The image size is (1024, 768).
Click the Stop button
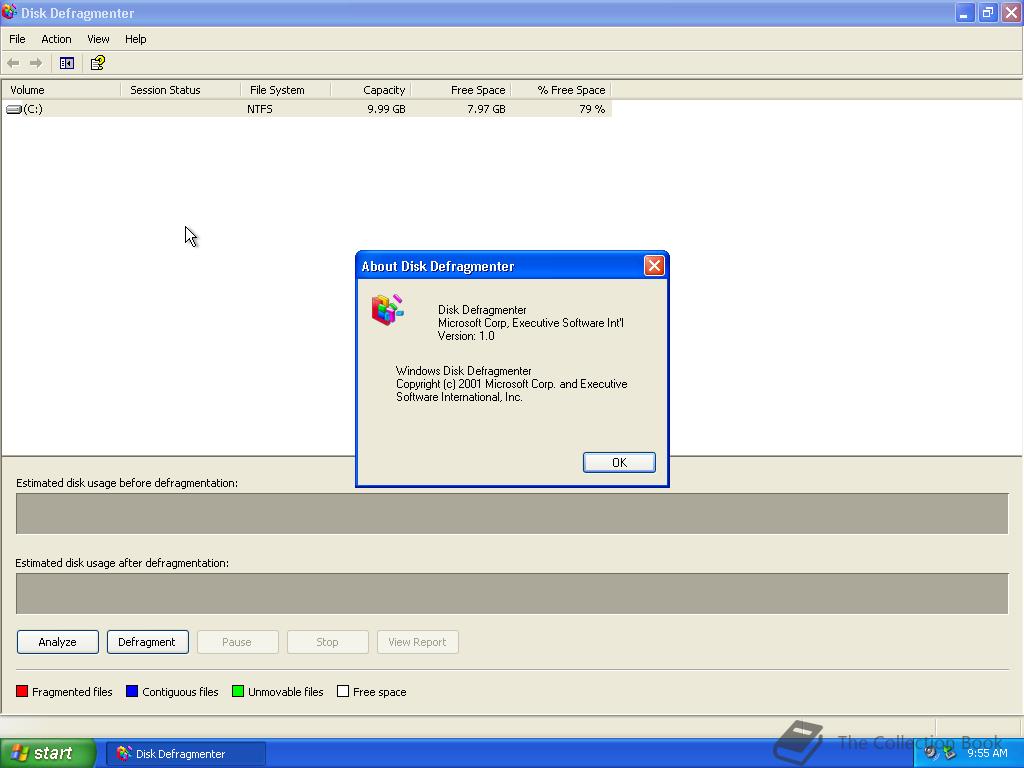[328, 642]
